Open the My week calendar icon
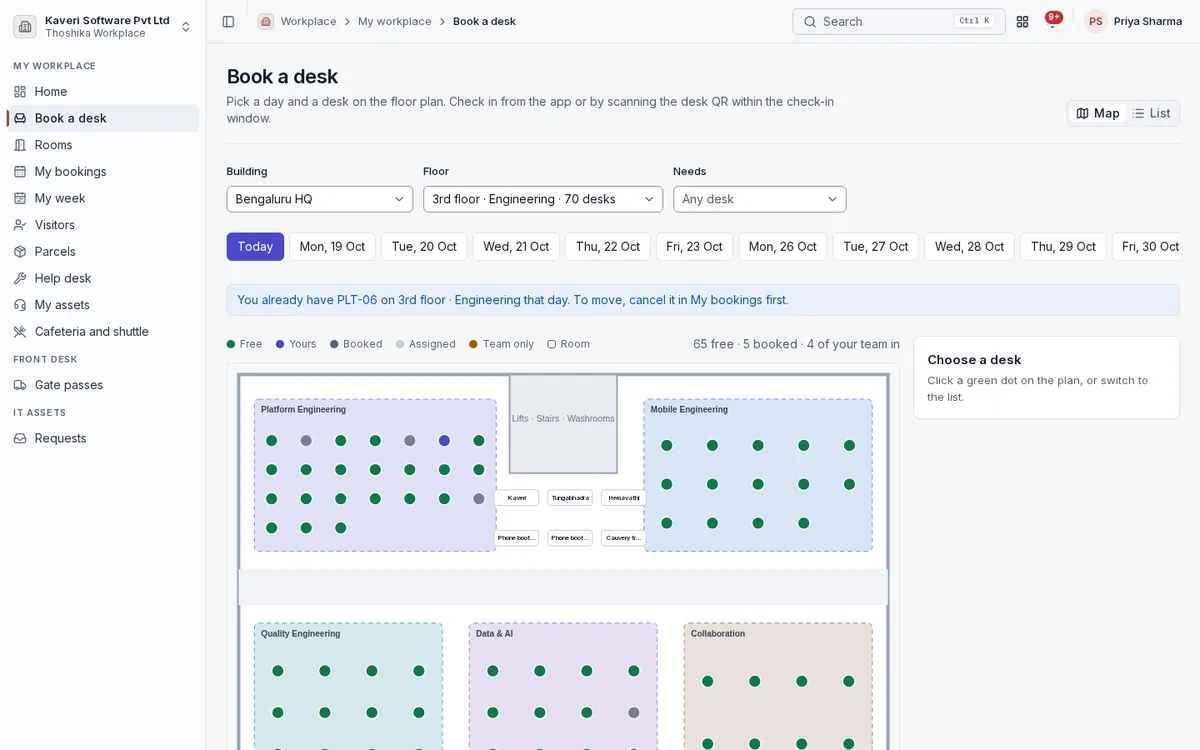This screenshot has height=750, width=1200. tap(20, 198)
